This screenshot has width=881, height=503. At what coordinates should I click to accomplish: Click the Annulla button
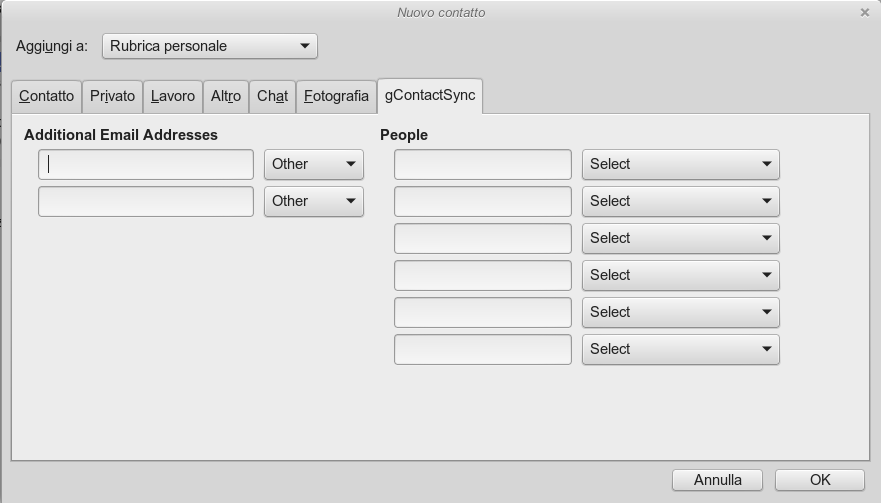pyautogui.click(x=717, y=480)
